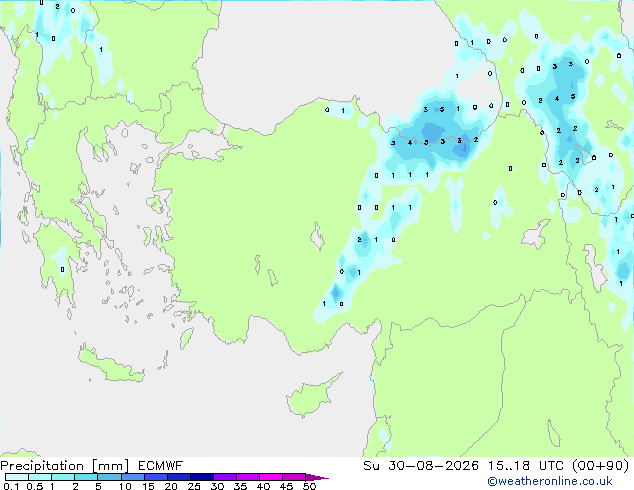
Task: Click the "ECMWF" model label
Action: point(160,466)
